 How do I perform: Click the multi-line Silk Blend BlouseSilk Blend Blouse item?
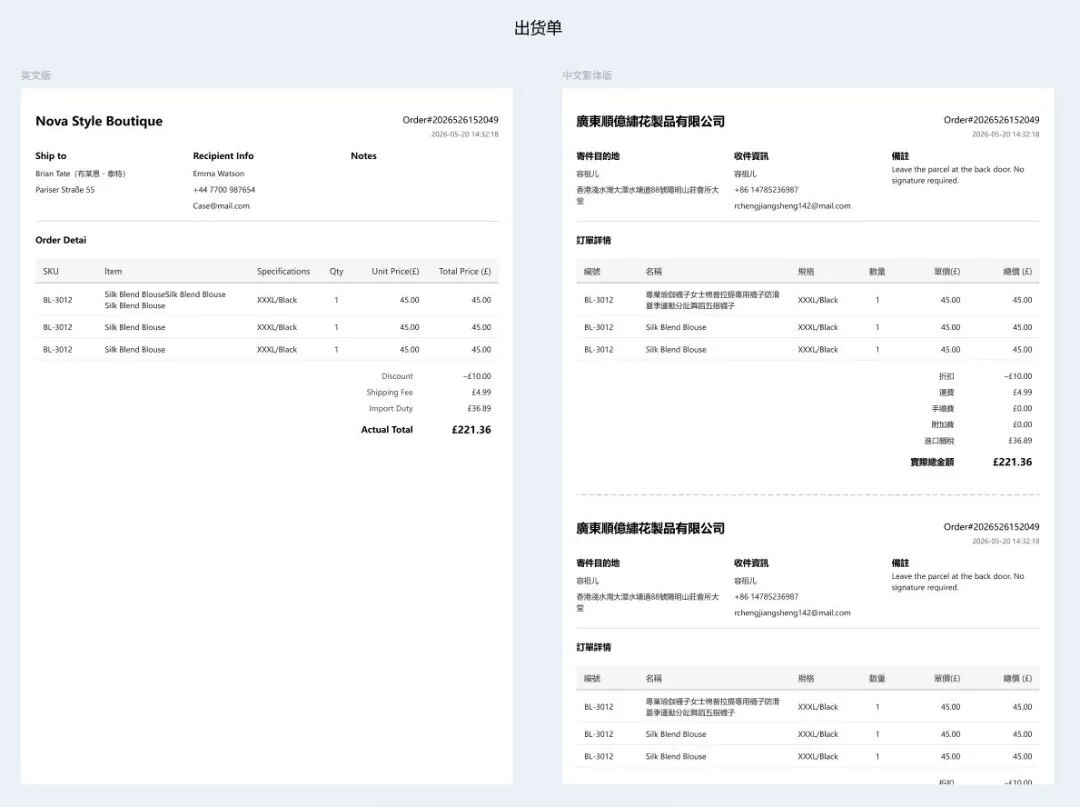click(x=165, y=300)
